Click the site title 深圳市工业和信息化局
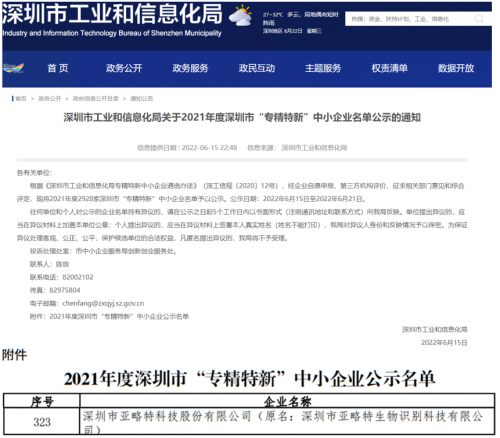This screenshot has width=500, height=438. pos(112,14)
